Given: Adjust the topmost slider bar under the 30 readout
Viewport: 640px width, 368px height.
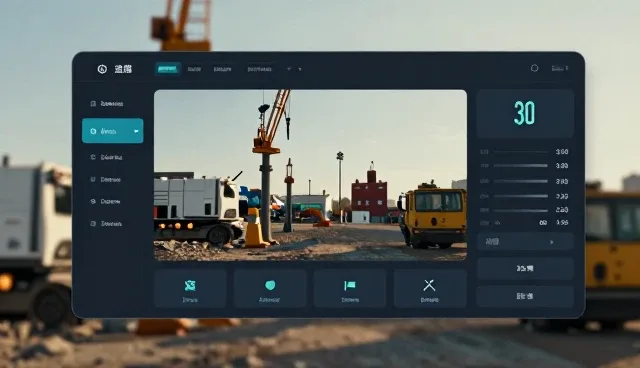Looking at the screenshot, I should [x=520, y=152].
